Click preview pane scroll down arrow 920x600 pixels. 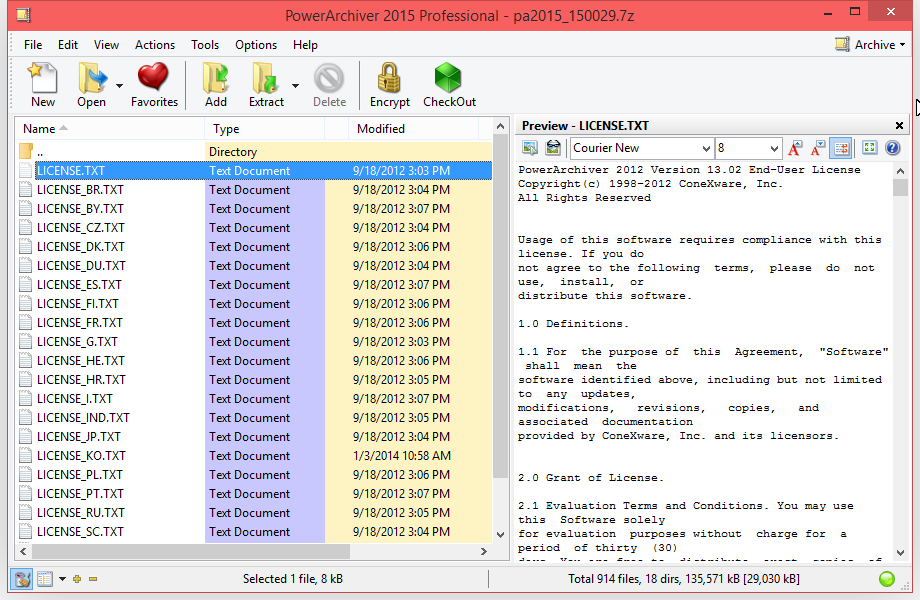[900, 553]
